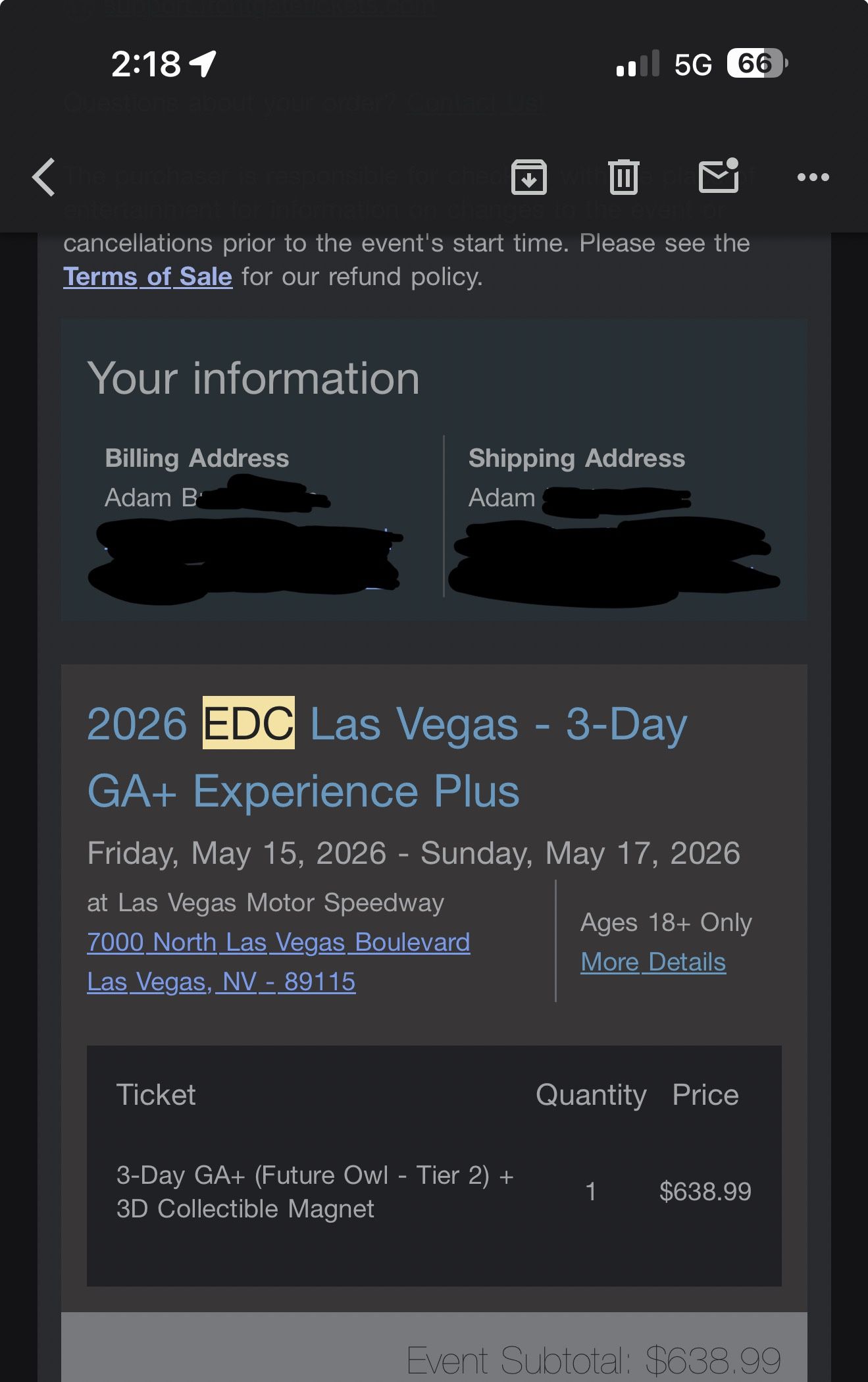Tap the $638.99 ticket price in table
868x1382 pixels.
click(x=705, y=1192)
